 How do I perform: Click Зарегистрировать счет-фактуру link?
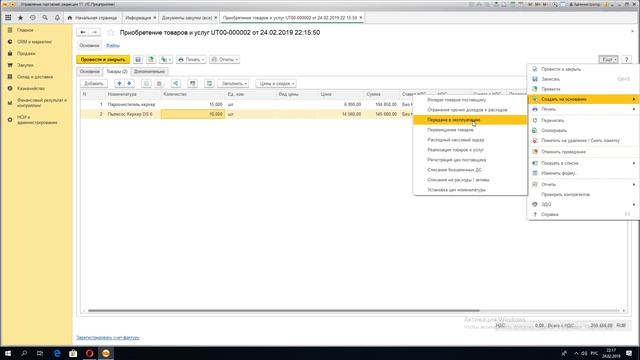point(108,338)
